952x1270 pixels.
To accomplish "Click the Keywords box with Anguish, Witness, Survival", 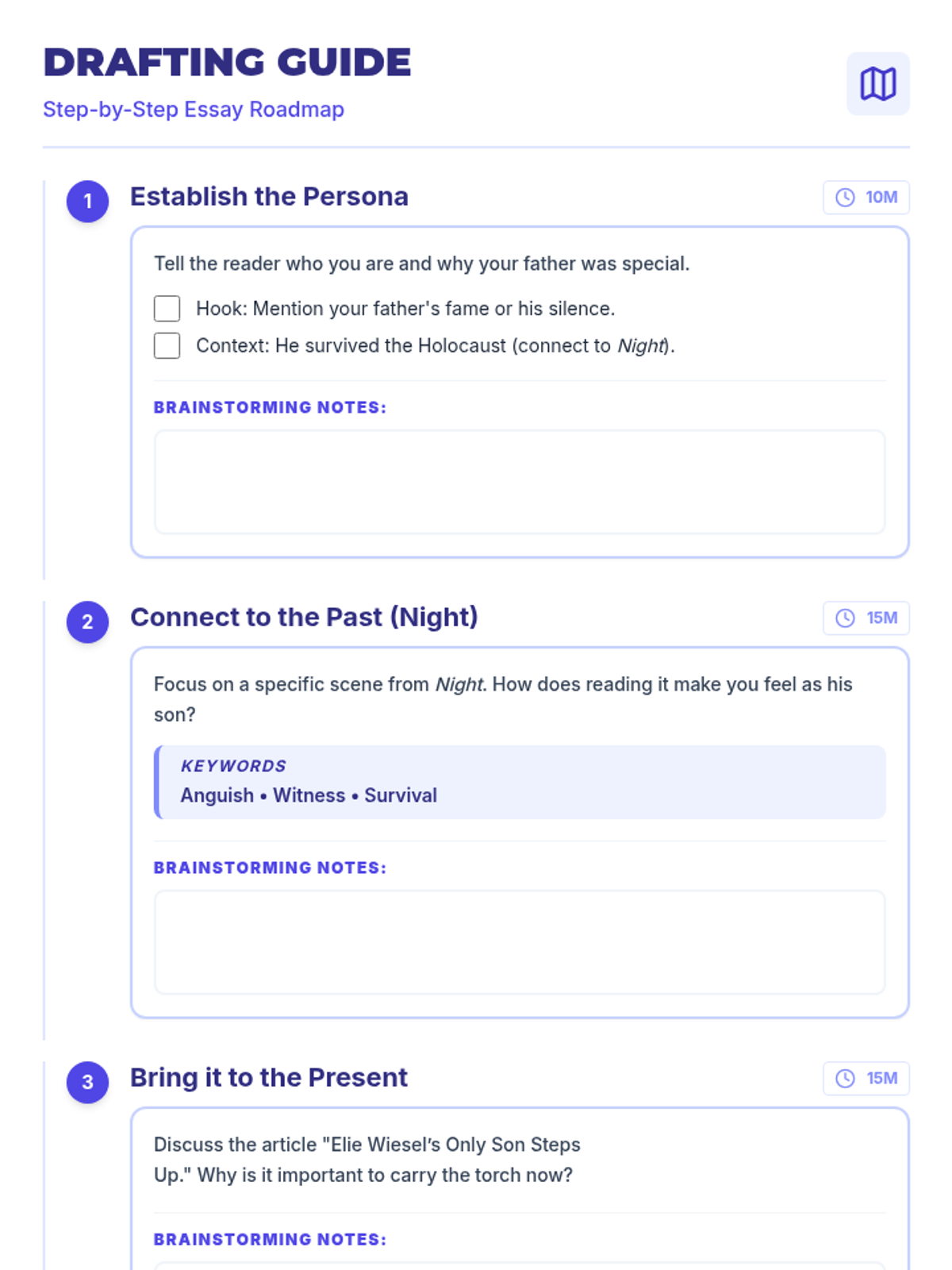I will [520, 782].
